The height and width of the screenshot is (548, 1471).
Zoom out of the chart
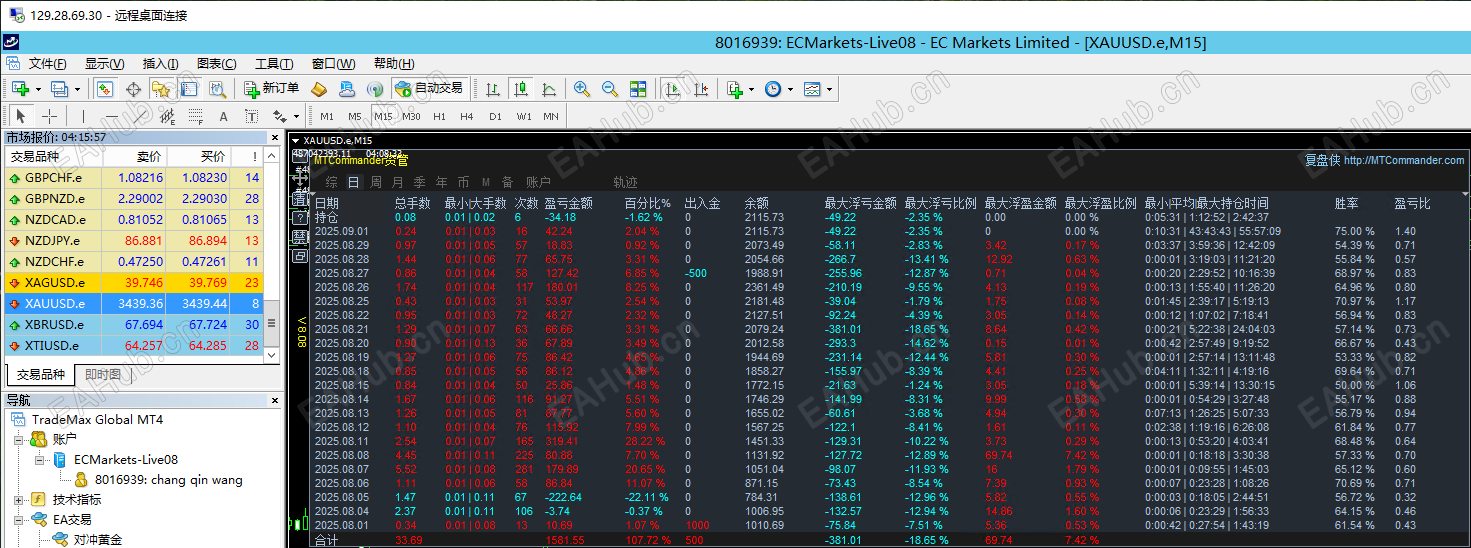pos(609,89)
